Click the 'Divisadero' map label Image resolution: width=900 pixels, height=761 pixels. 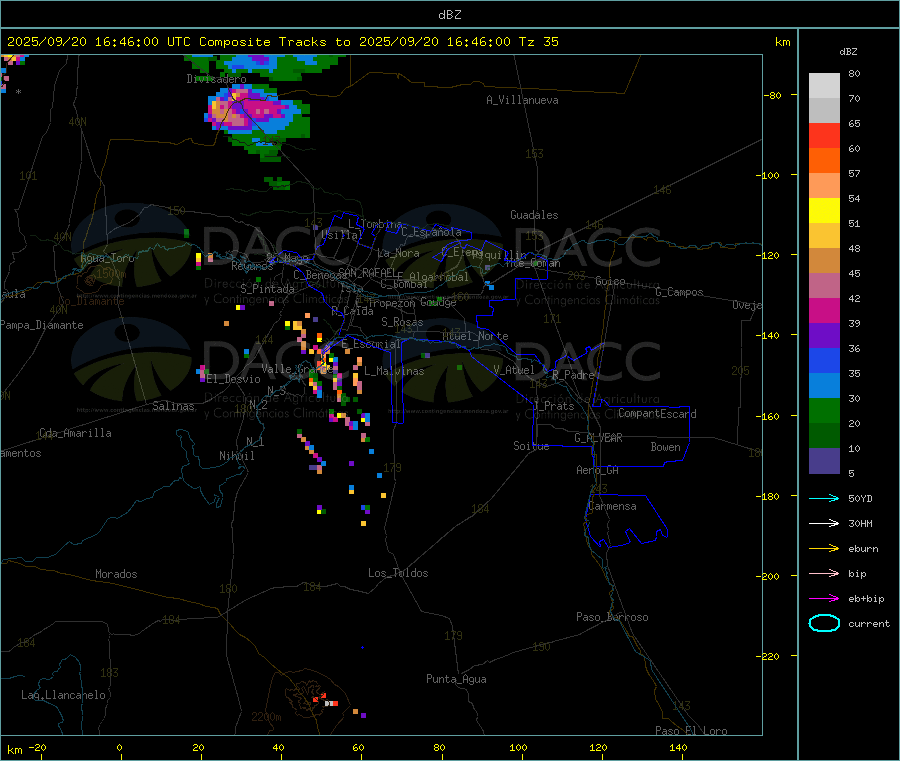tap(216, 79)
